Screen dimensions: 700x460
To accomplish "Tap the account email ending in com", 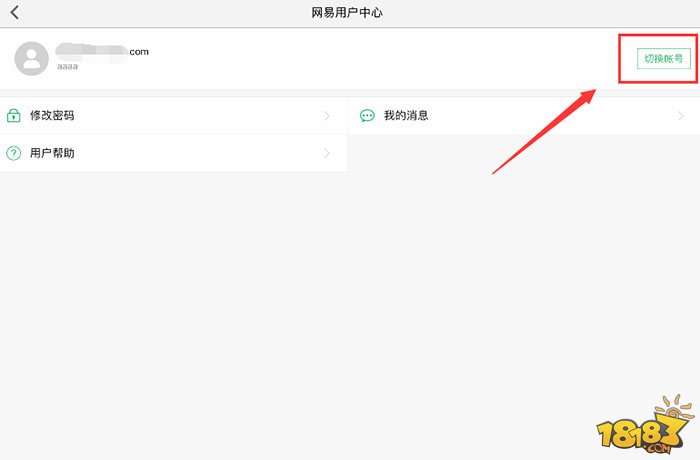I will pos(102,51).
